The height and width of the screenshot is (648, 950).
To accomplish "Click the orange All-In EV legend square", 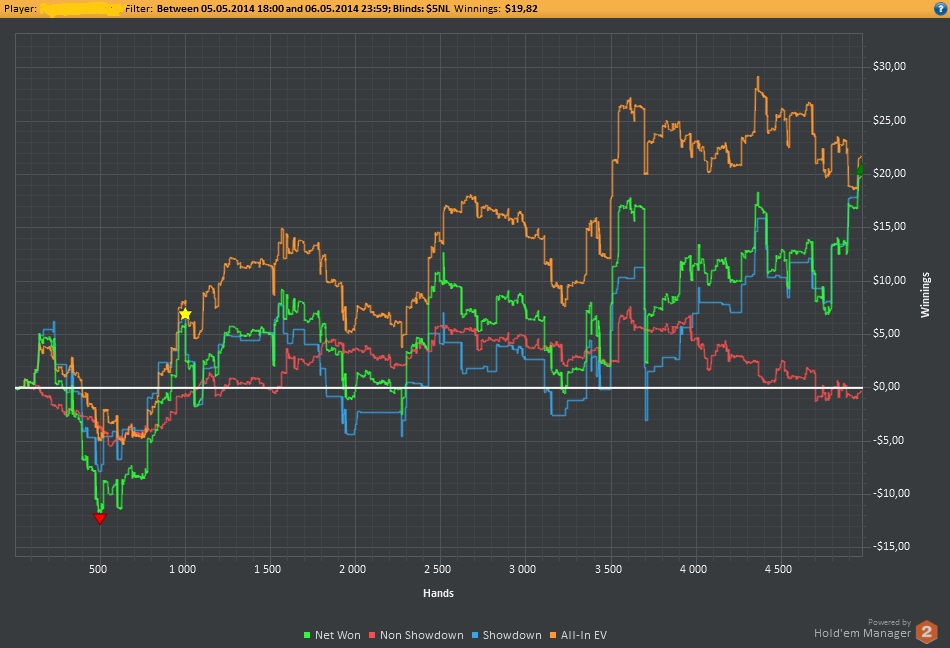I will 554,635.
